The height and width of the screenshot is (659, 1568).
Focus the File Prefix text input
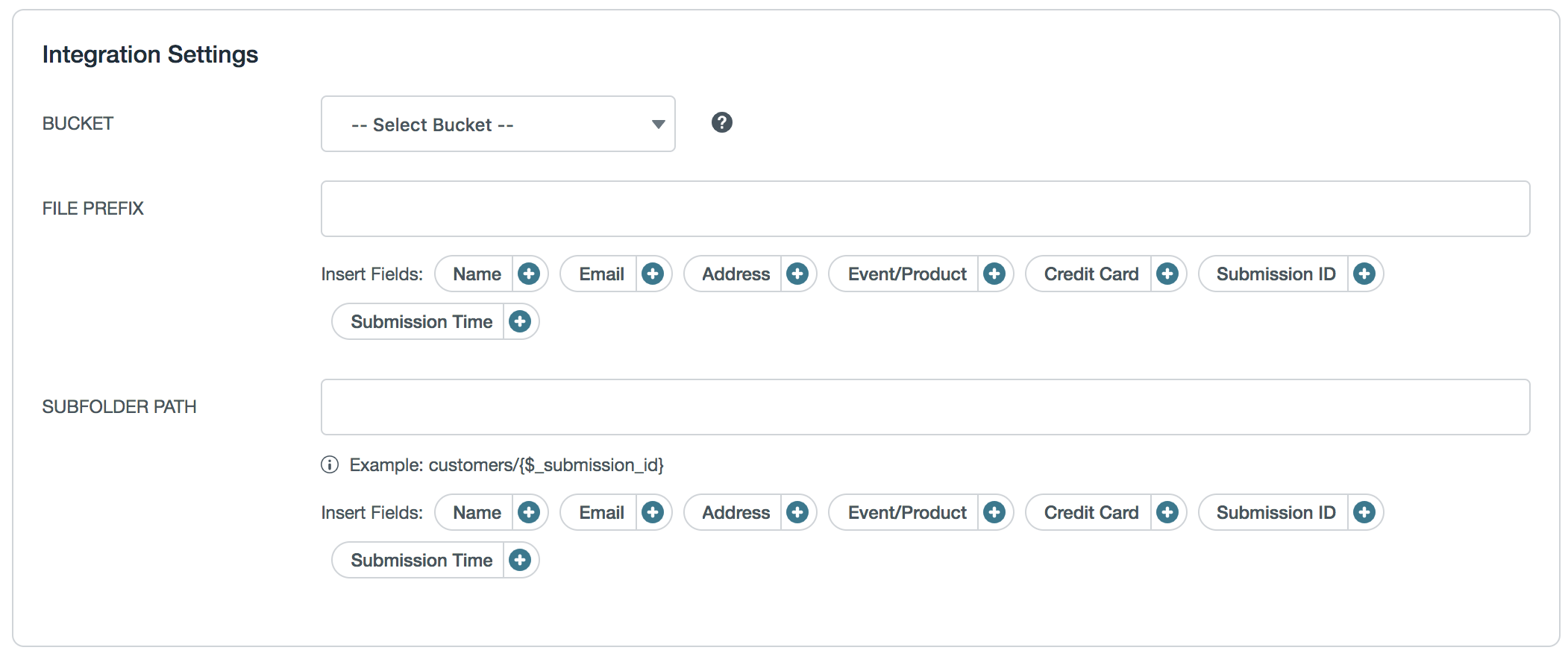click(925, 209)
